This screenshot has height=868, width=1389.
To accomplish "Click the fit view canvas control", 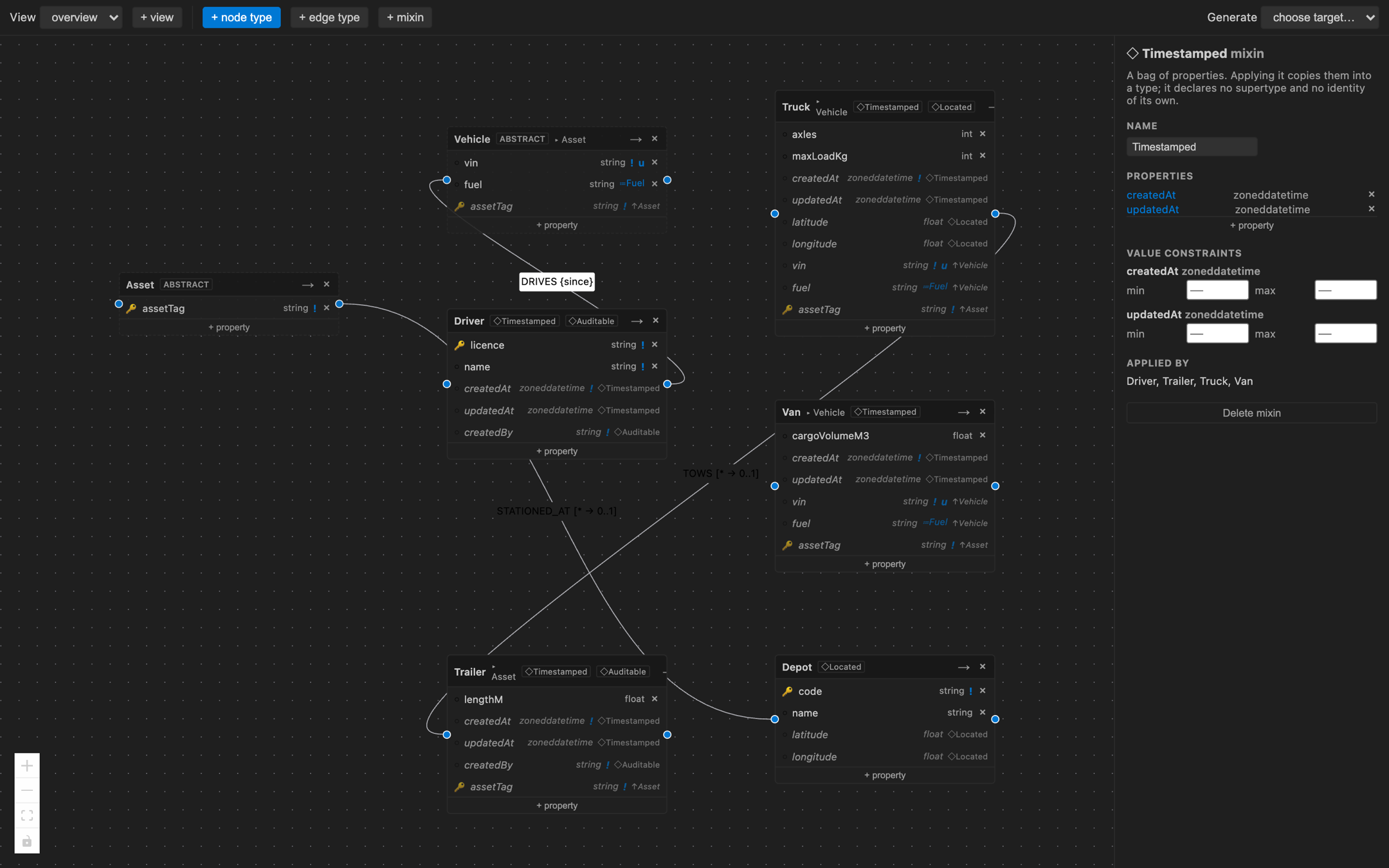I will coord(27,815).
